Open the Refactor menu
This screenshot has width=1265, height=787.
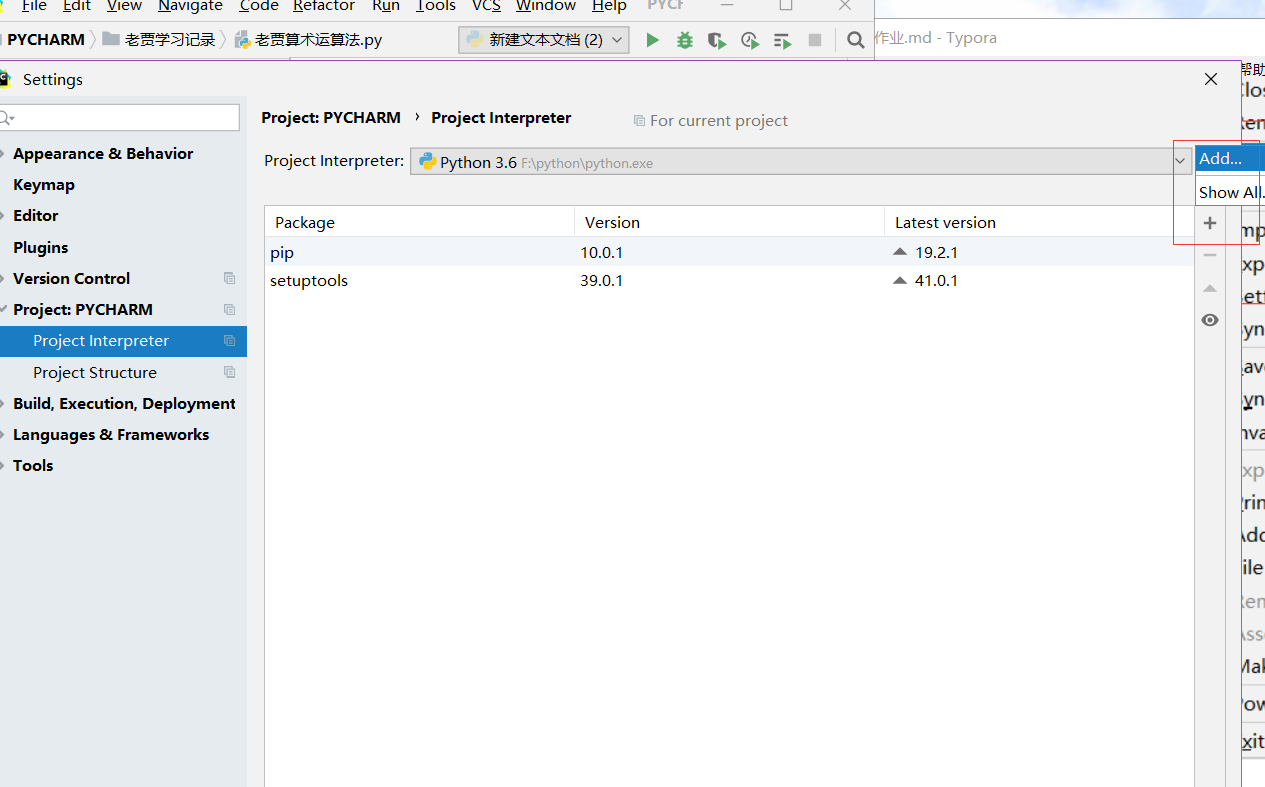coord(324,6)
